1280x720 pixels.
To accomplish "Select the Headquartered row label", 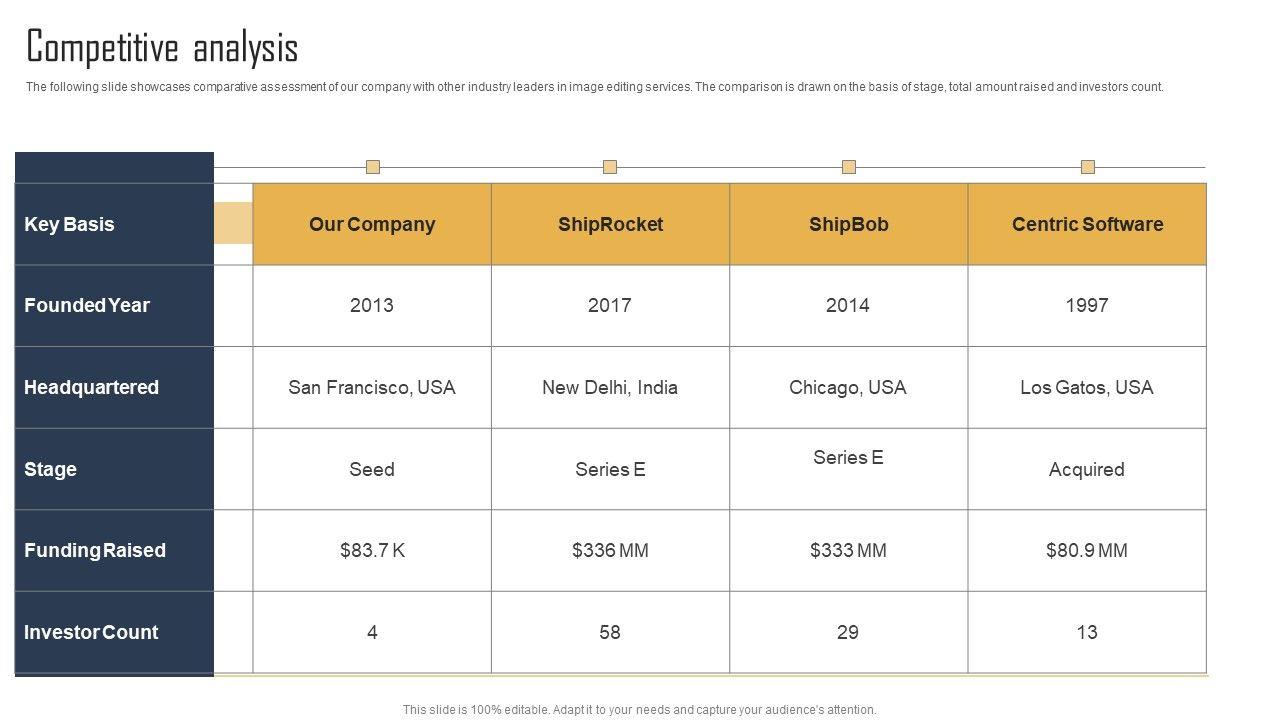I will click(x=91, y=387).
